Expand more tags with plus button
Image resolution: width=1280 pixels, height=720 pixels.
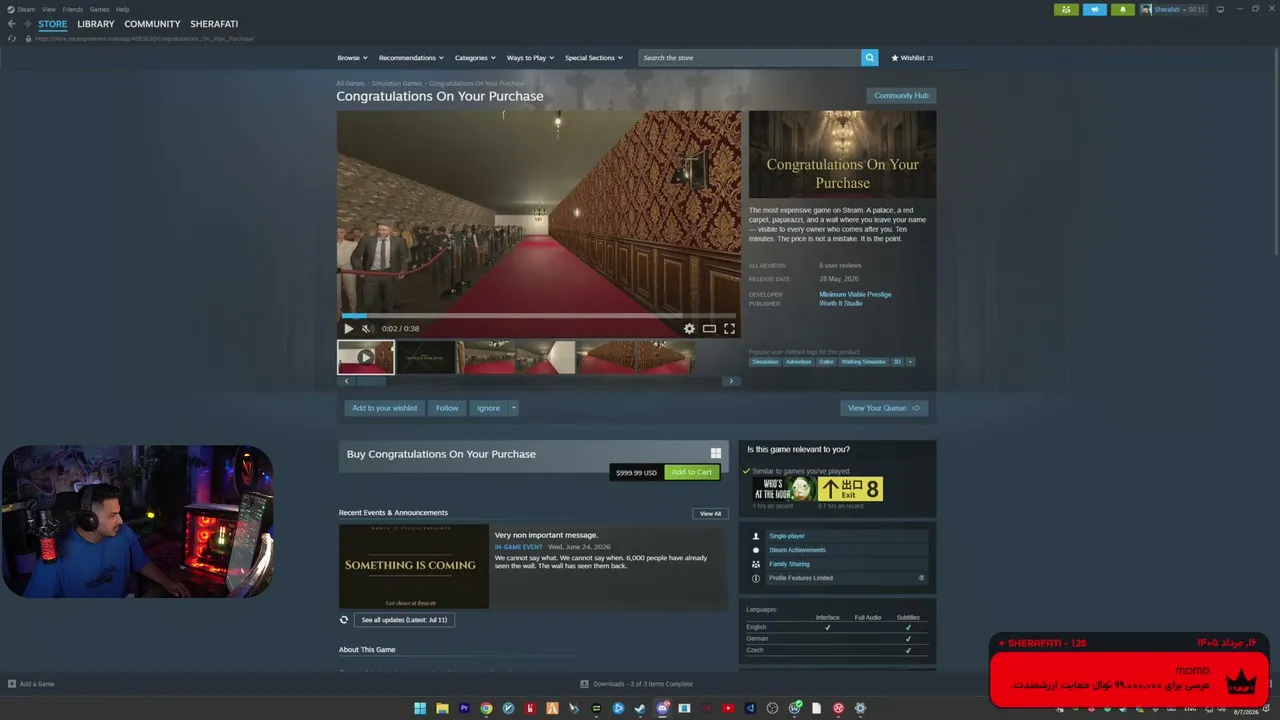click(x=910, y=362)
